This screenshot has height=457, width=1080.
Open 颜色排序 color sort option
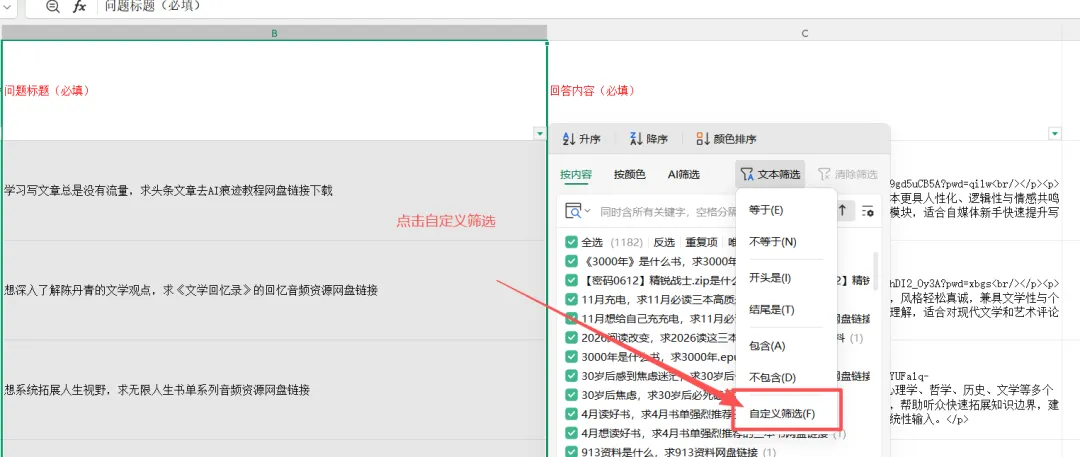point(726,139)
